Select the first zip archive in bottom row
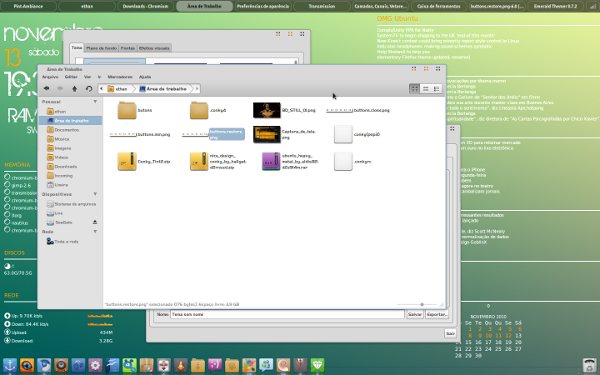 127,161
